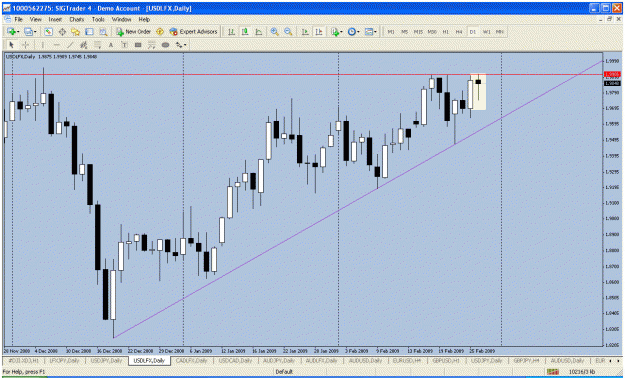This screenshot has height=378, width=625.
Task: Select the M15 timeframe
Action: [418, 32]
